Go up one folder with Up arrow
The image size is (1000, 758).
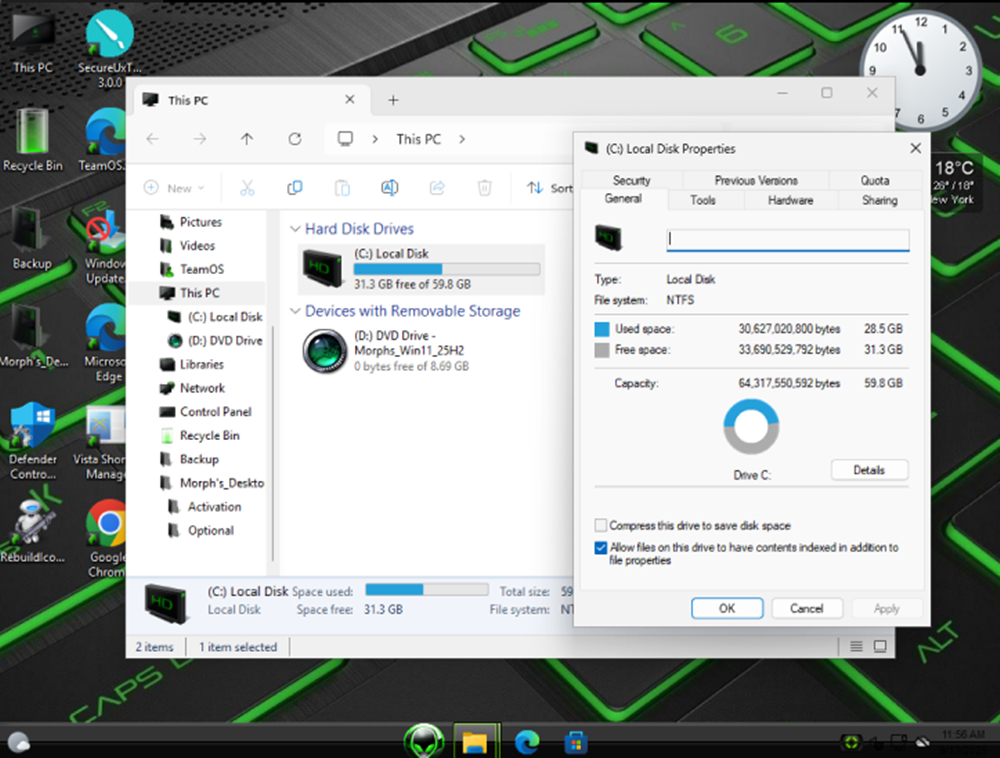coord(247,139)
